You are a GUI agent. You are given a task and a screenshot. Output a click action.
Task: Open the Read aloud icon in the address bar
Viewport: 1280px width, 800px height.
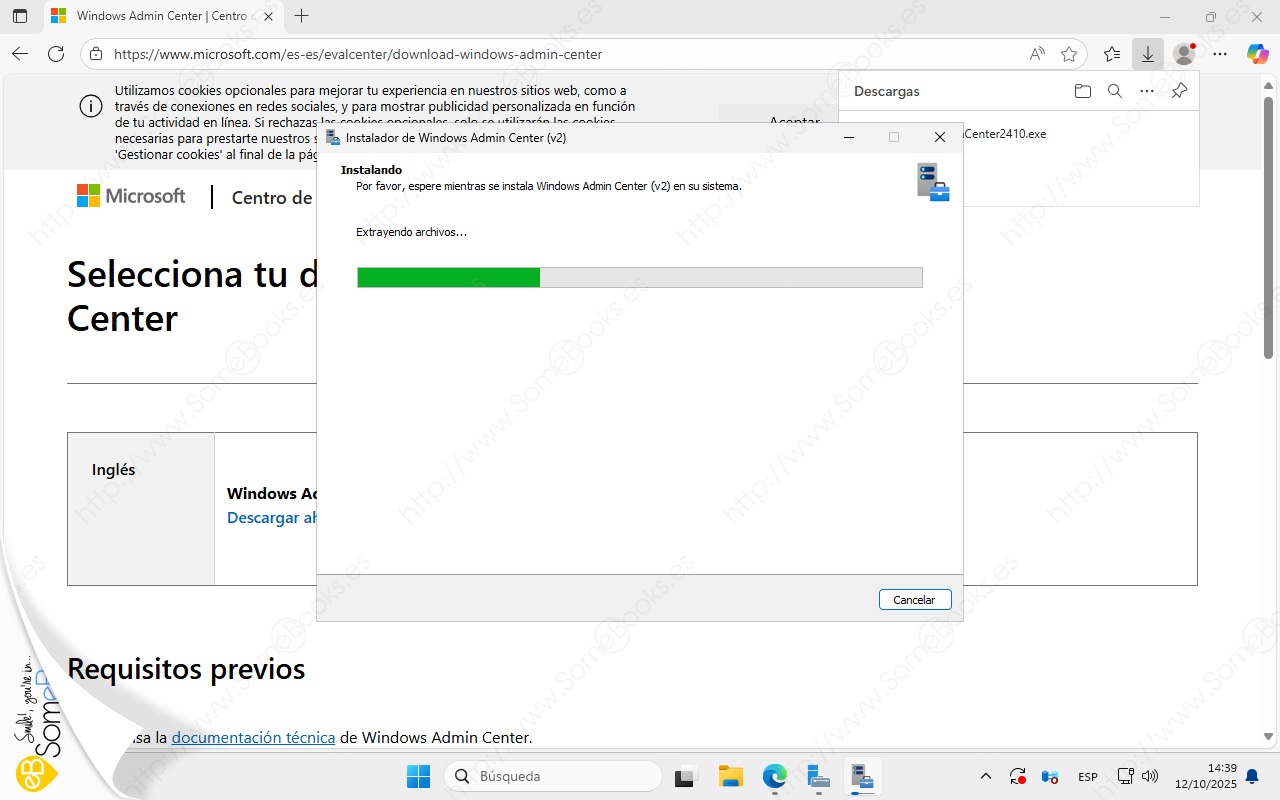pyautogui.click(x=1037, y=54)
